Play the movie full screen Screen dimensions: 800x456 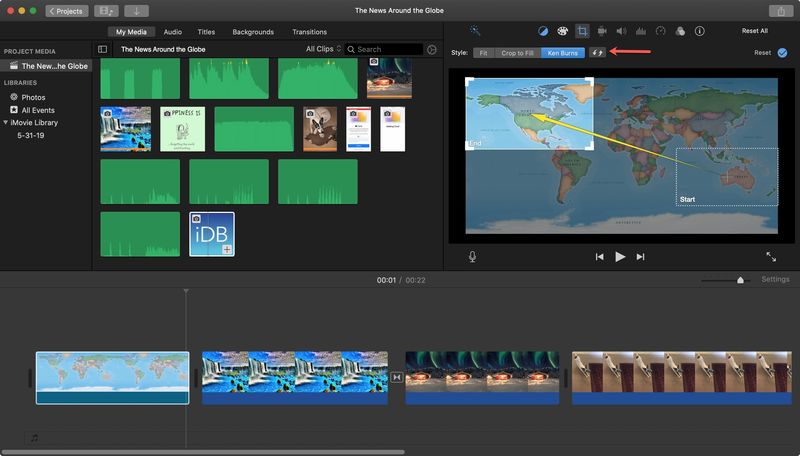[x=771, y=257]
